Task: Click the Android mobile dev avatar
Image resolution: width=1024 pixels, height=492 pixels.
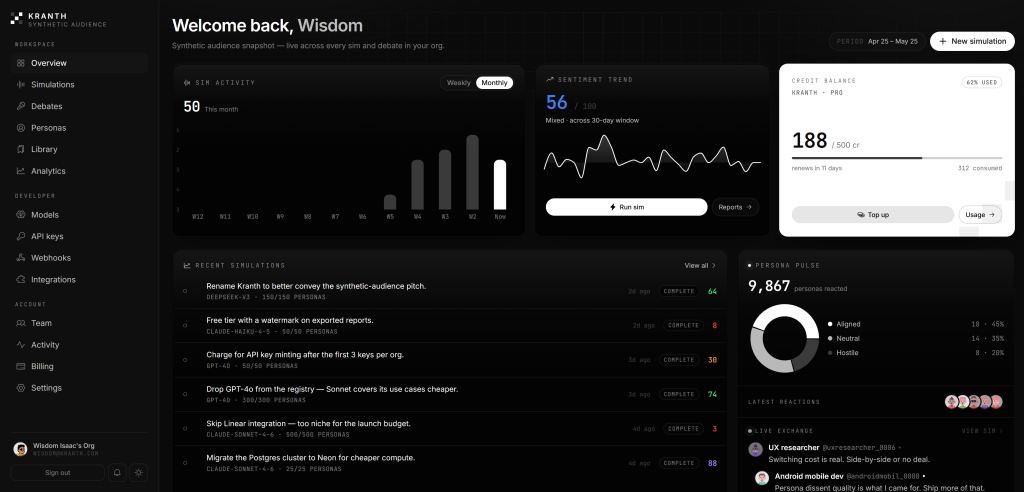Action: click(x=761, y=478)
